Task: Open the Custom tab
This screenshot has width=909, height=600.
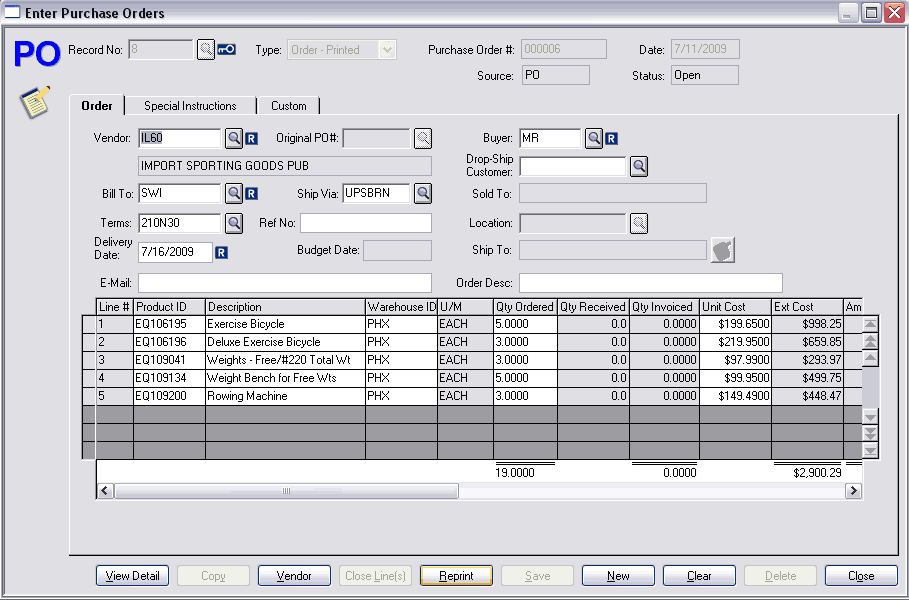Action: (289, 106)
